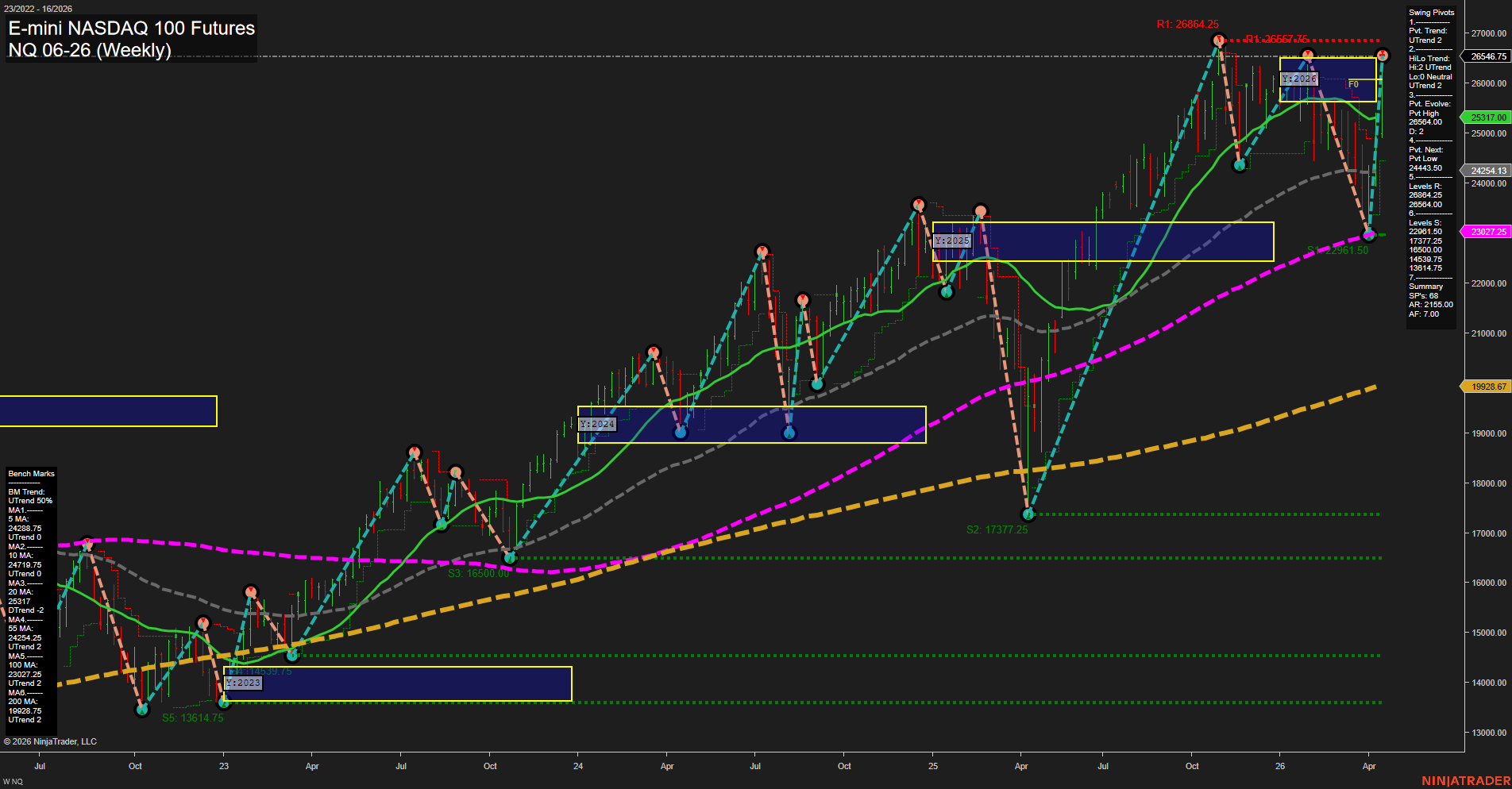Image resolution: width=1512 pixels, height=789 pixels.
Task: Select the Y:2024 year label box
Action: 597,424
